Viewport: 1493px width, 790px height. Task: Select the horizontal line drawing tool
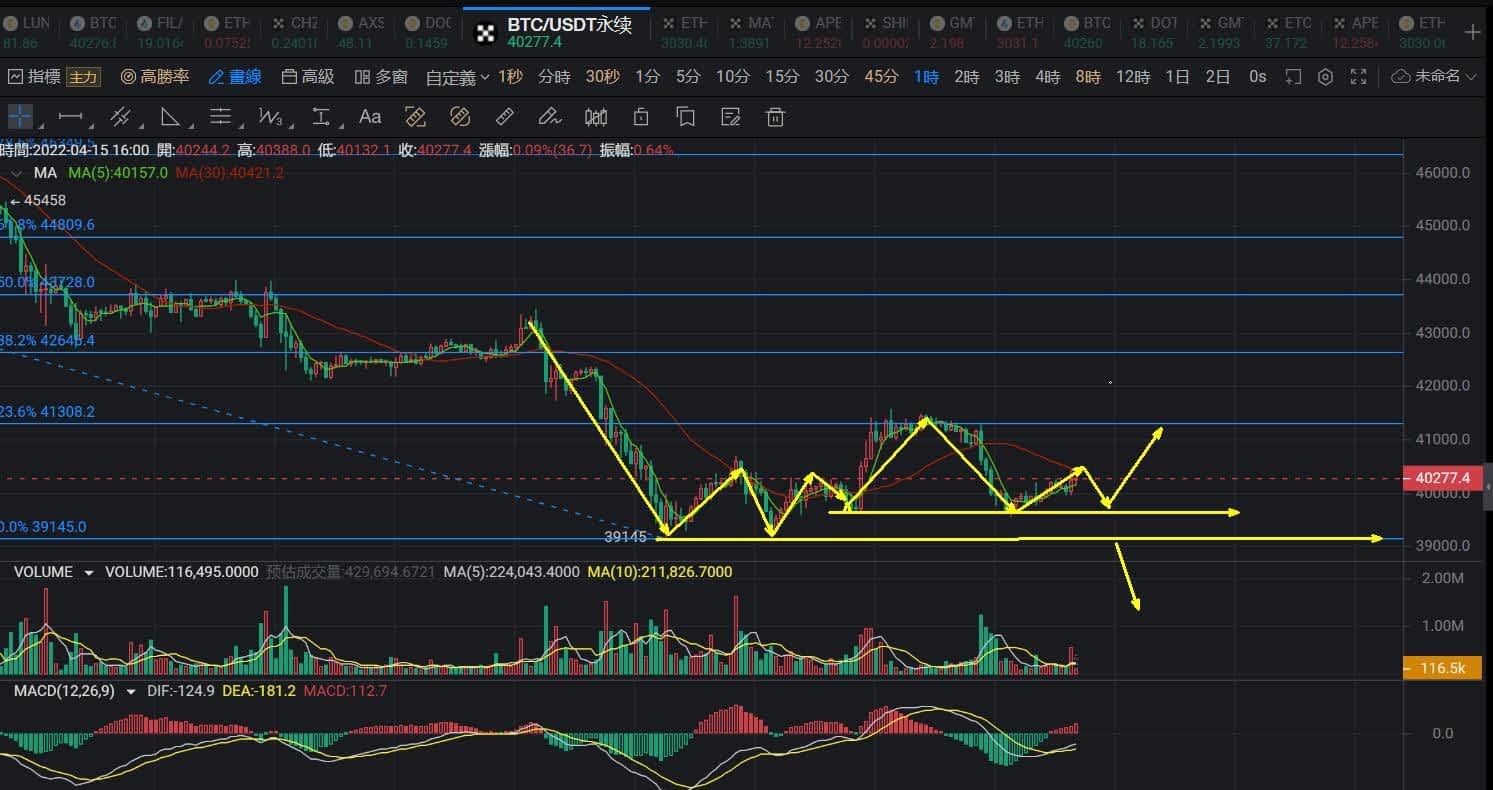tap(71, 117)
